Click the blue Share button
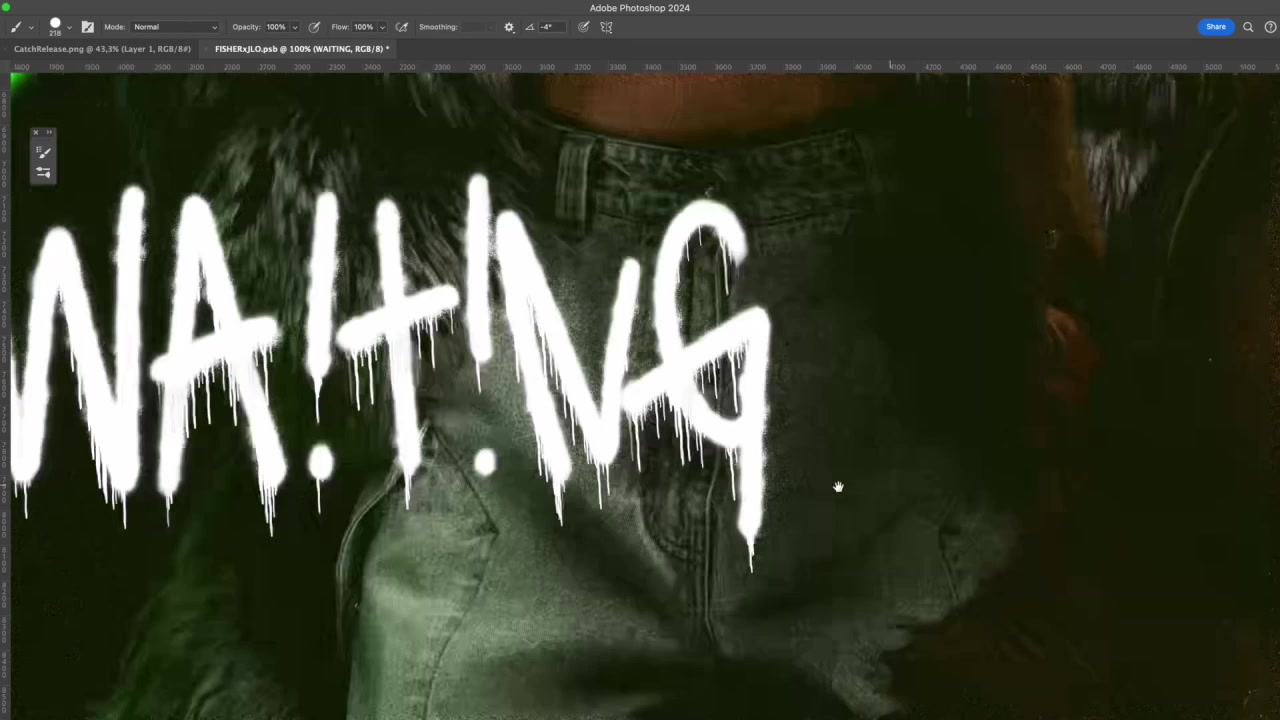The width and height of the screenshot is (1280, 720). pos(1216,27)
